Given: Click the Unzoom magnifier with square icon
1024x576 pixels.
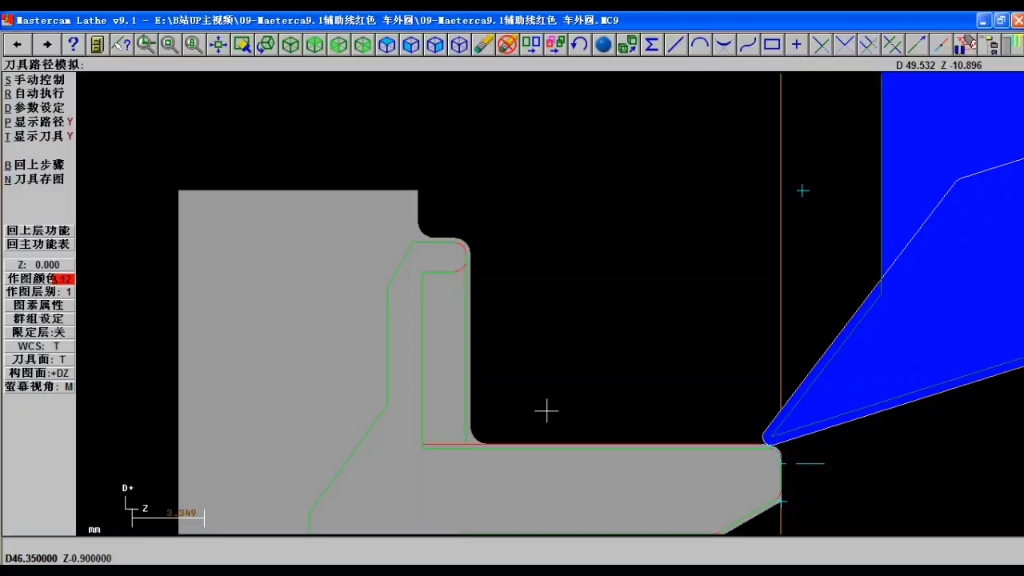Looking at the screenshot, I should pyautogui.click(x=169, y=44).
